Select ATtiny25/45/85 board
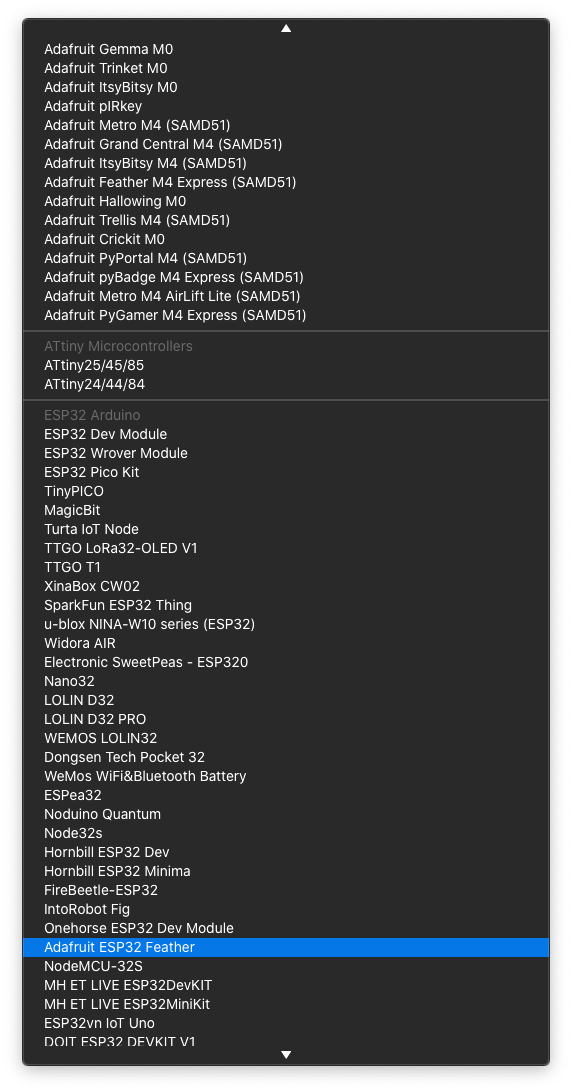 (286, 366)
